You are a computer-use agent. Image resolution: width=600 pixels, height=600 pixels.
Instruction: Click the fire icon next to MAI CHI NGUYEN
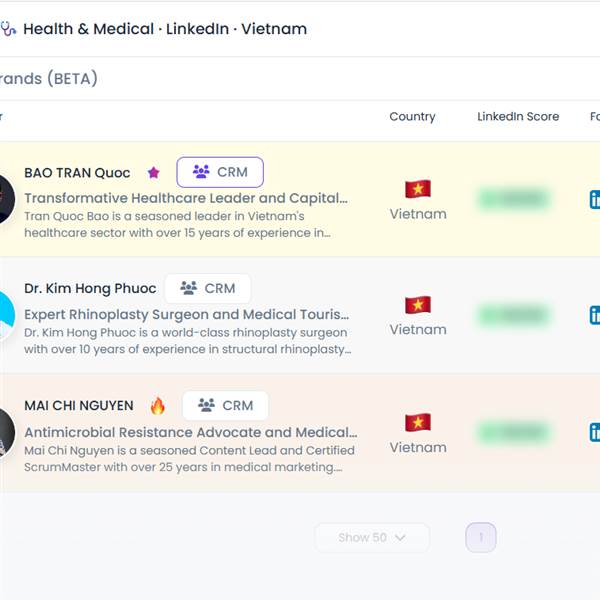157,406
